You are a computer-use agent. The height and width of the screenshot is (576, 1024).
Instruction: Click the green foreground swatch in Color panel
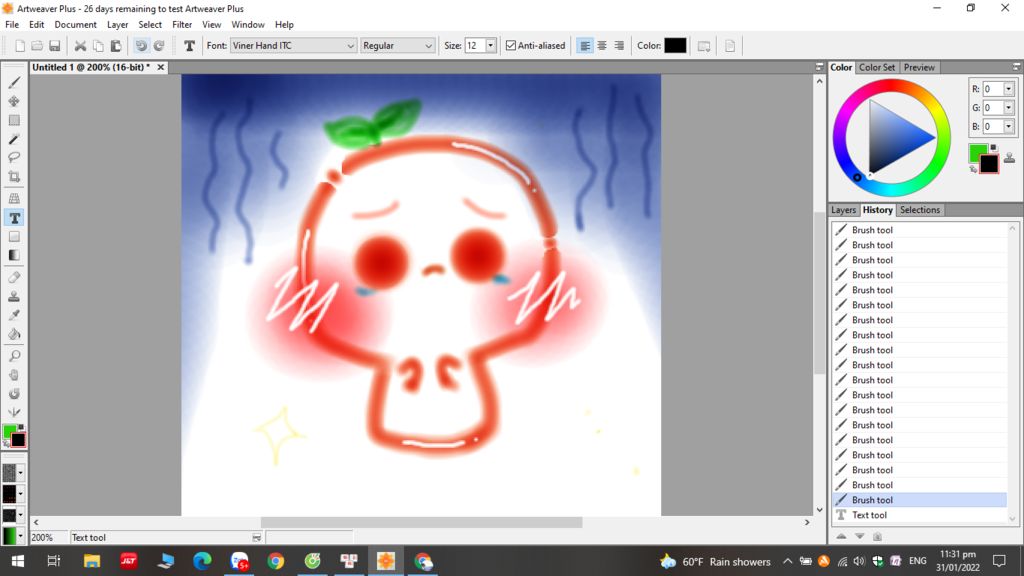(x=976, y=152)
